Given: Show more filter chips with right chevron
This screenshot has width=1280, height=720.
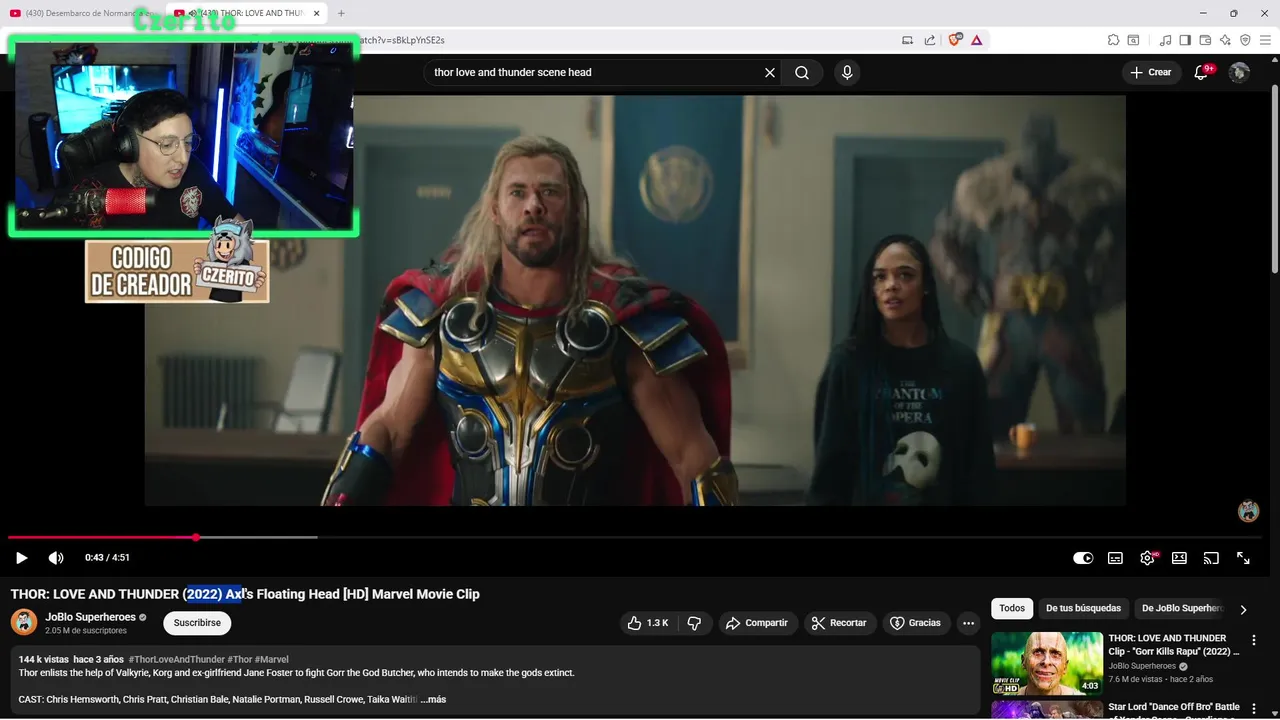Looking at the screenshot, I should pos(1243,609).
